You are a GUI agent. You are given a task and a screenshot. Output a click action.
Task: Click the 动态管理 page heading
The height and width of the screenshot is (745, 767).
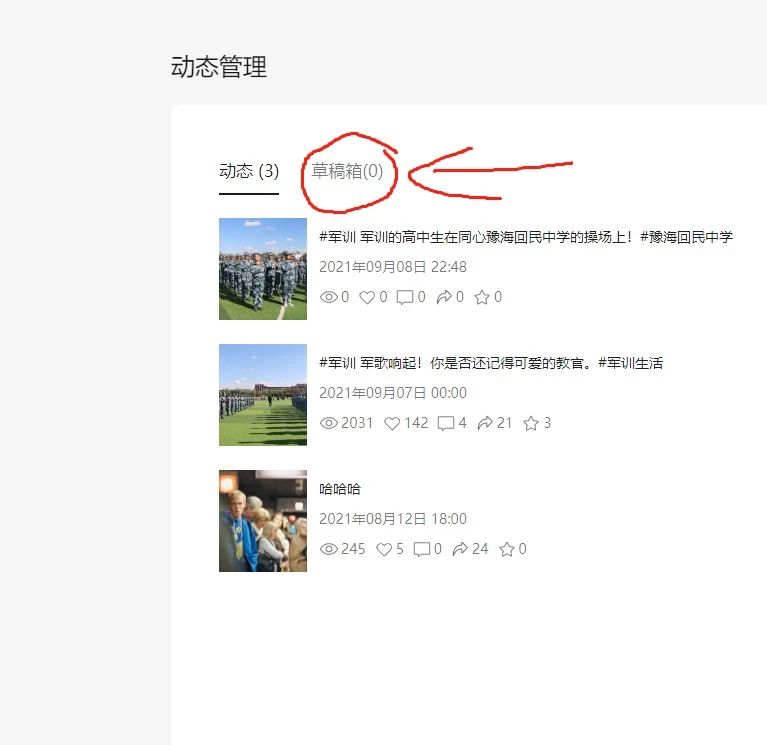219,67
